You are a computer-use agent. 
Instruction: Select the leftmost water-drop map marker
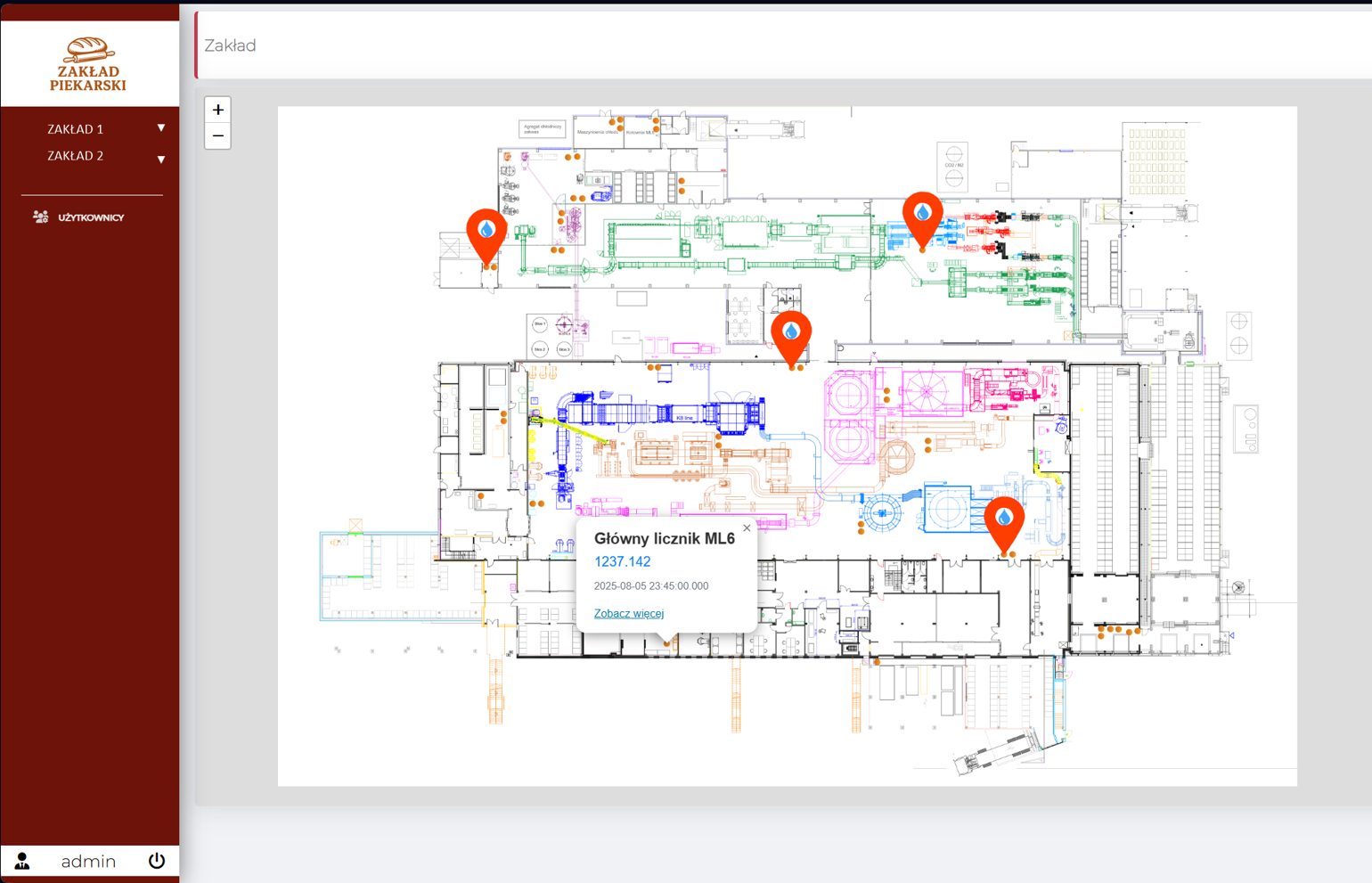(486, 233)
